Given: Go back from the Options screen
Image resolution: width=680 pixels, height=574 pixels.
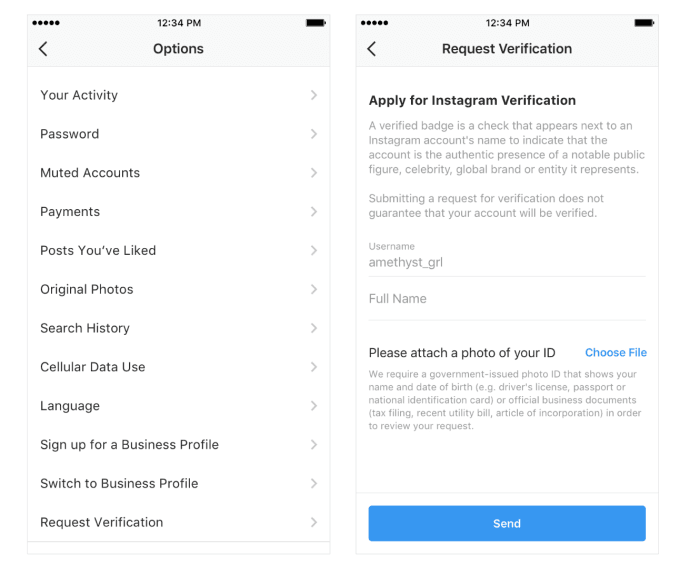Looking at the screenshot, I should [x=42, y=49].
